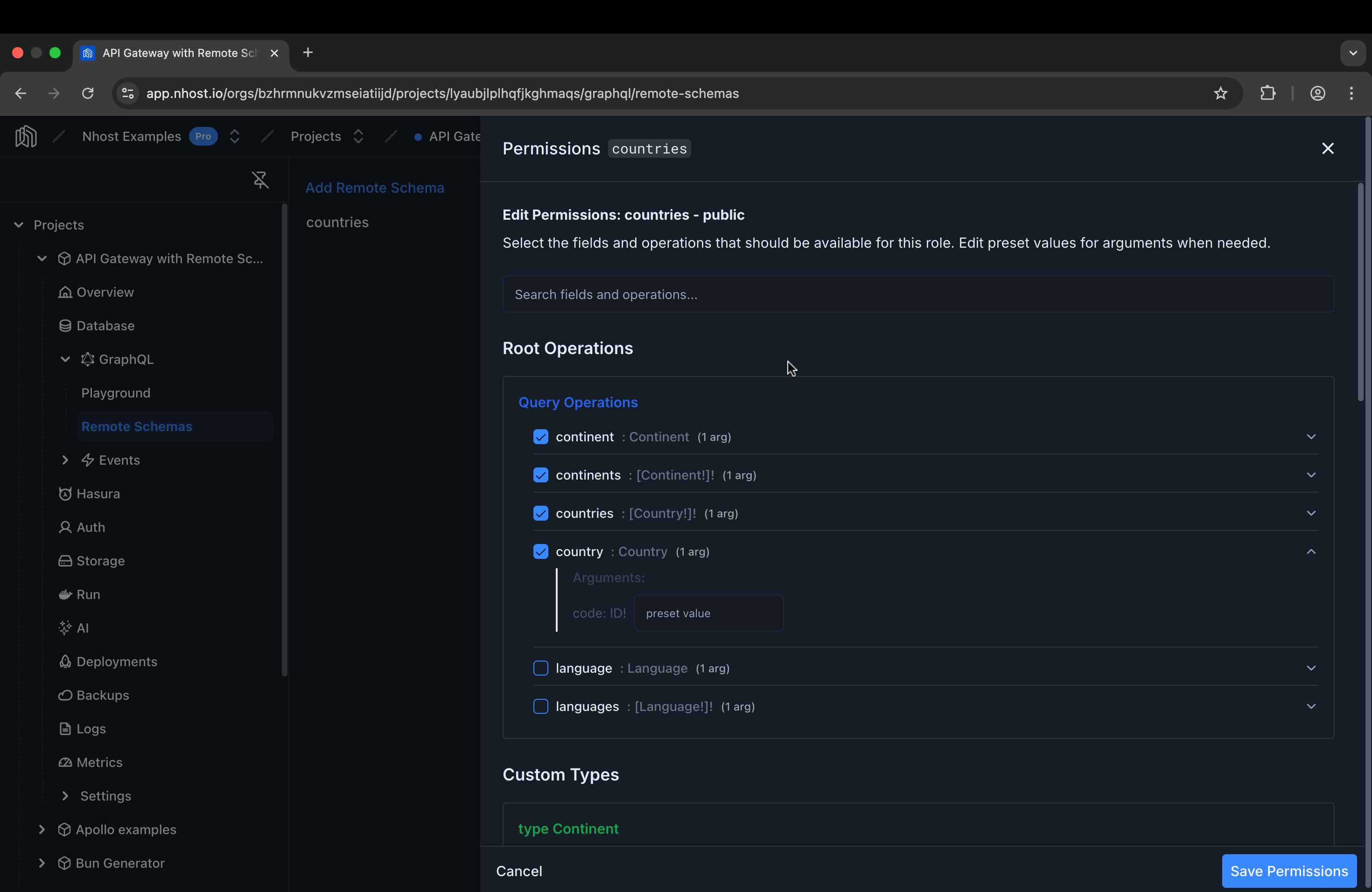1372x892 pixels.
Task: Open the Metrics panel
Action: point(99,762)
